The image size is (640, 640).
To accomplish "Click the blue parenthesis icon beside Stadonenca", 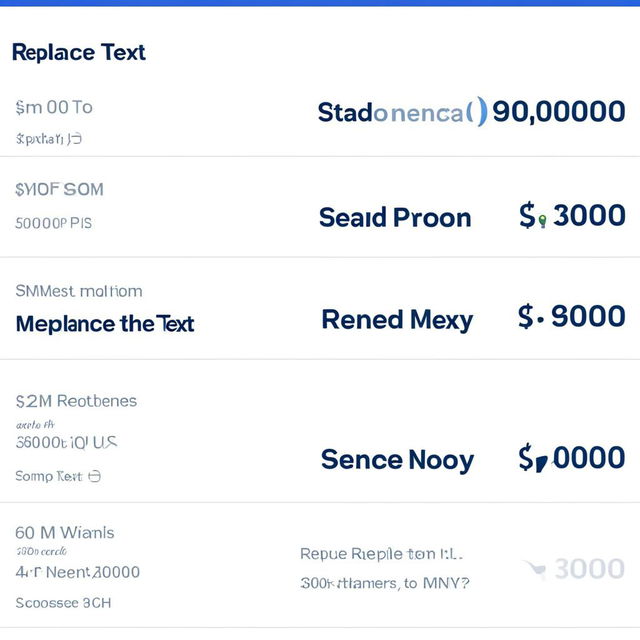I will point(477,111).
